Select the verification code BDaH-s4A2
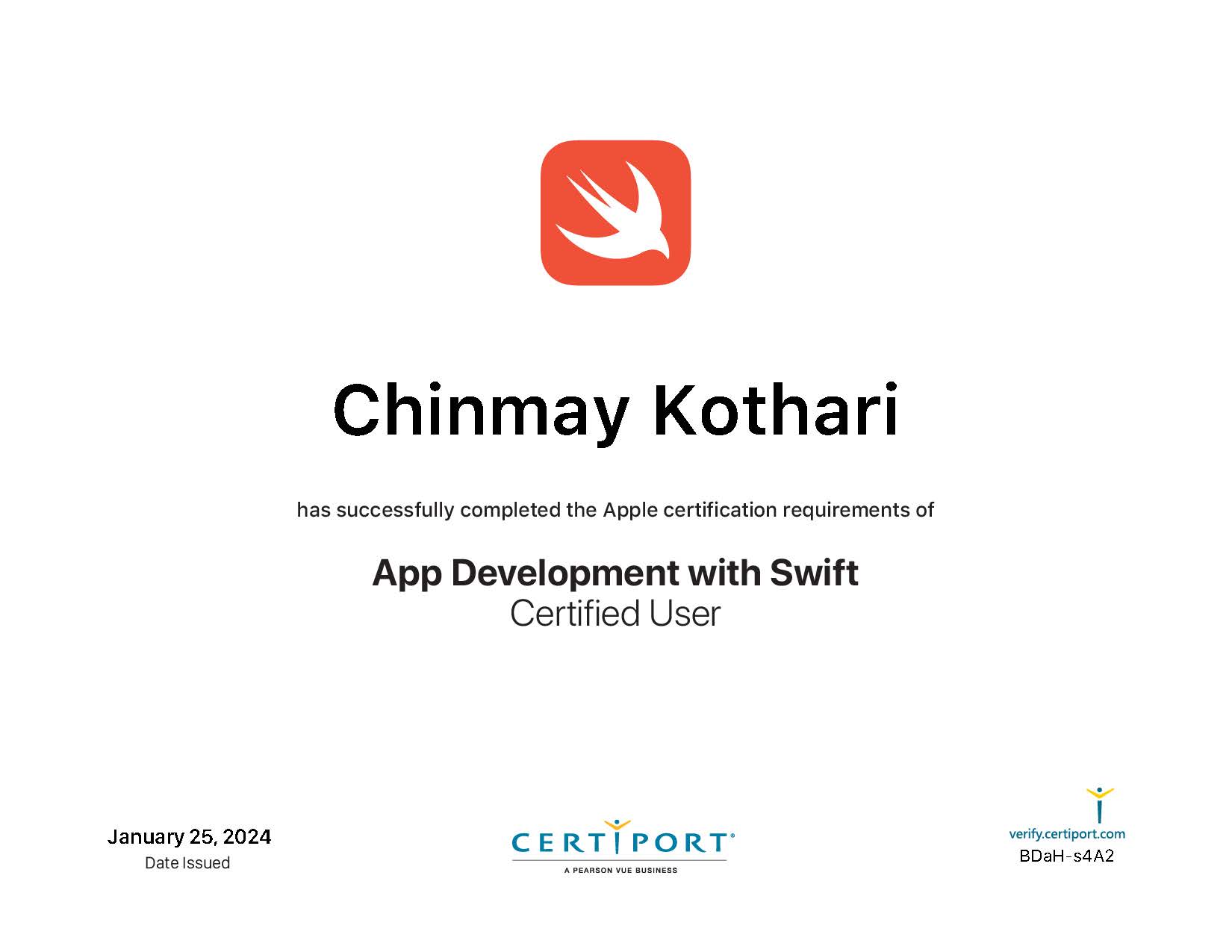This screenshot has width=1232, height=952. click(1066, 856)
